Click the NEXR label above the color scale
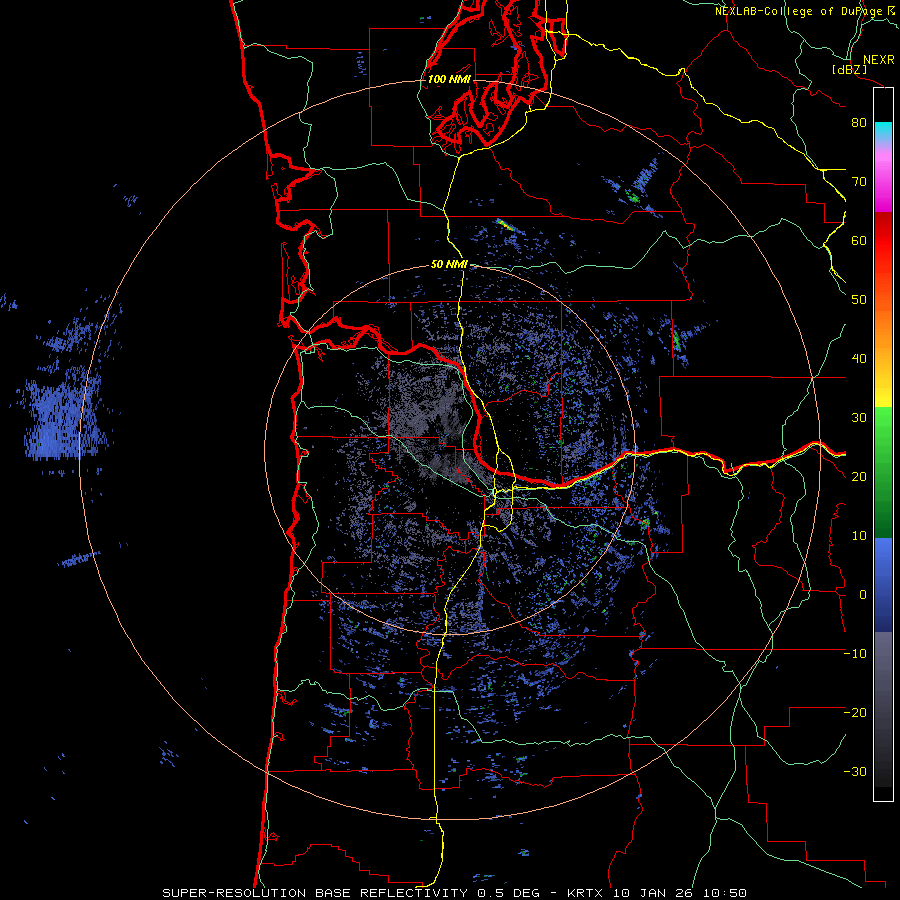 [x=878, y=60]
